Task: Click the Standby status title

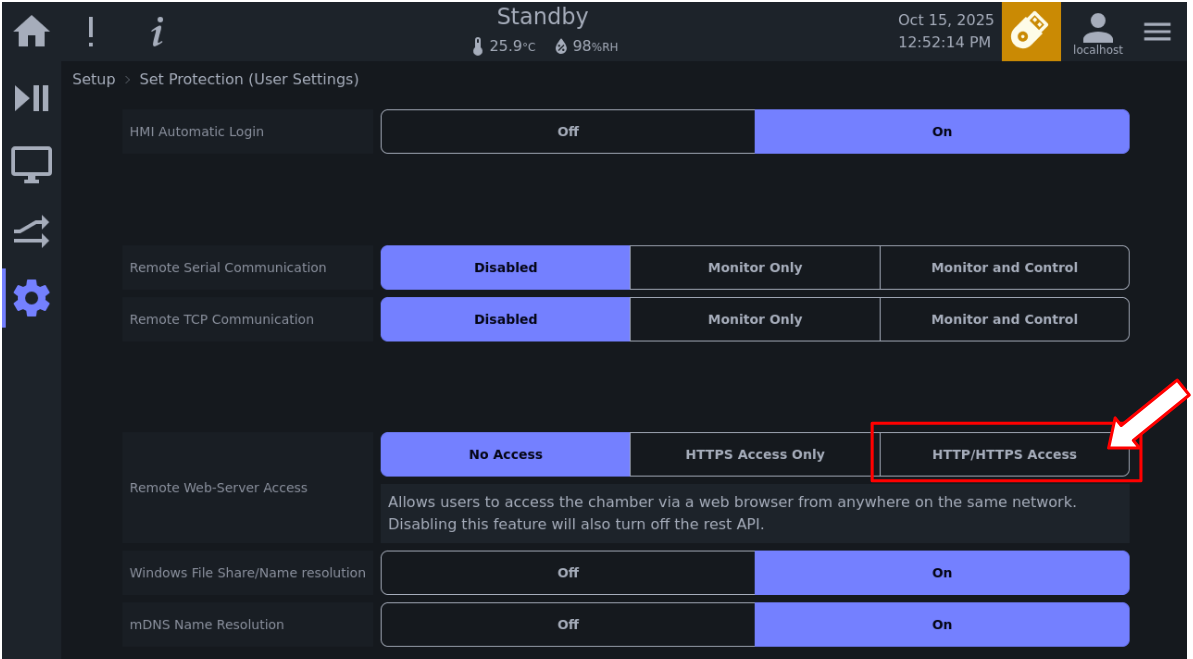Action: [542, 17]
